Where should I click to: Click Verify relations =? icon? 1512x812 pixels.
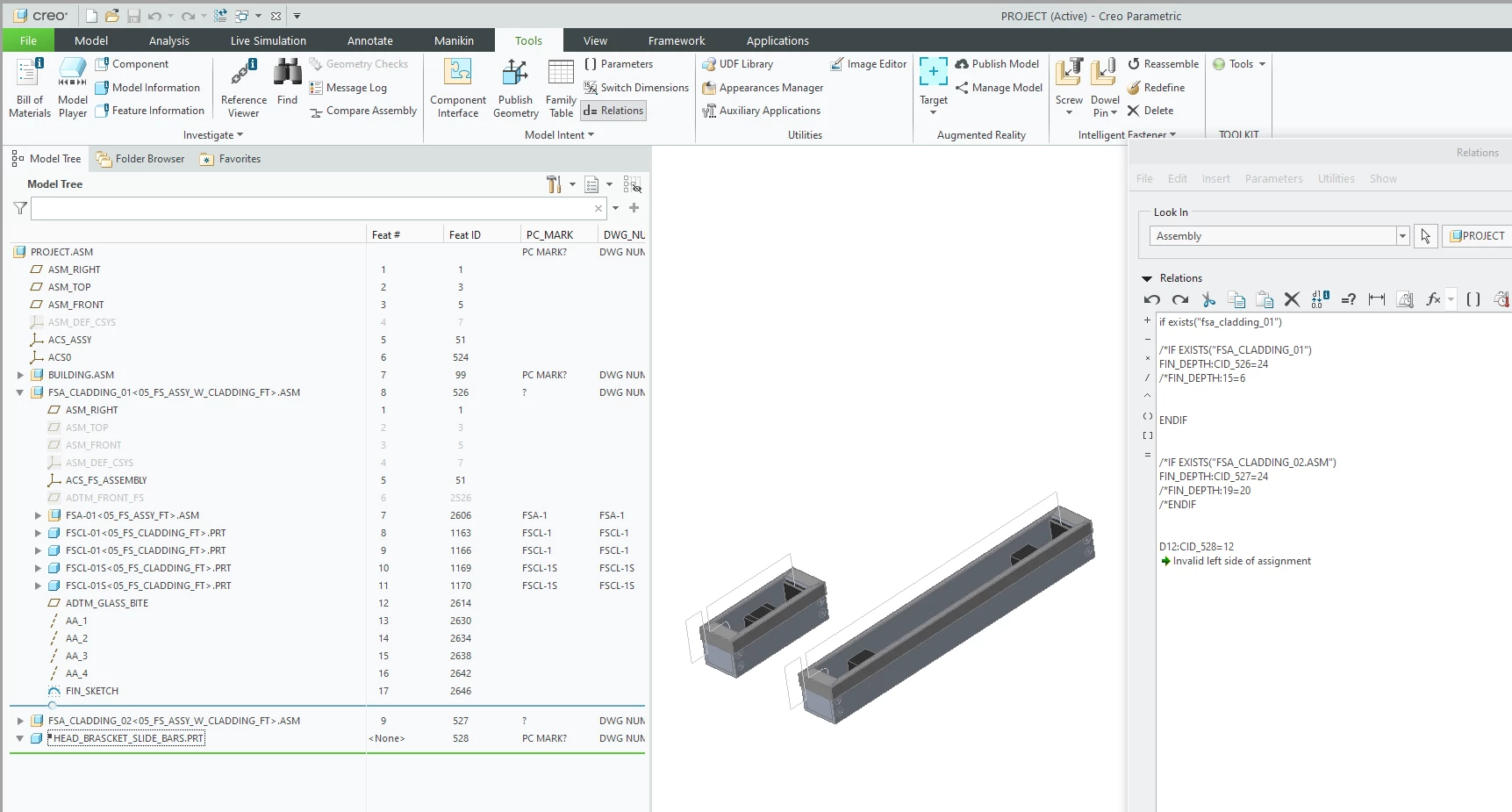[1349, 299]
